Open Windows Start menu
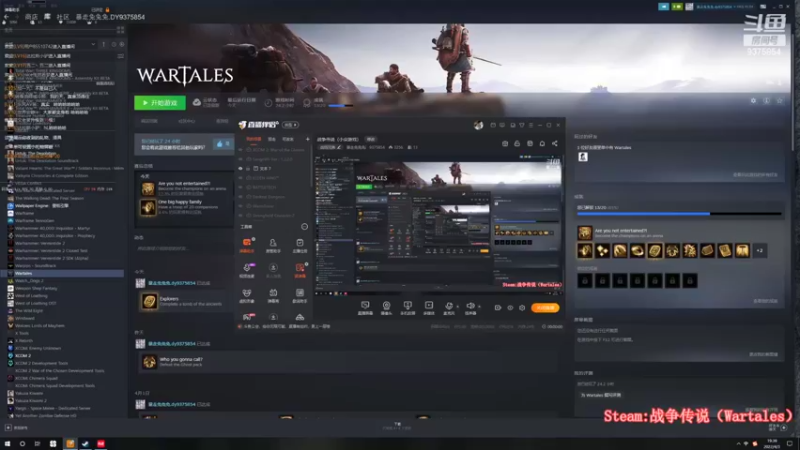Viewport: 800px width, 450px height. tap(7, 444)
